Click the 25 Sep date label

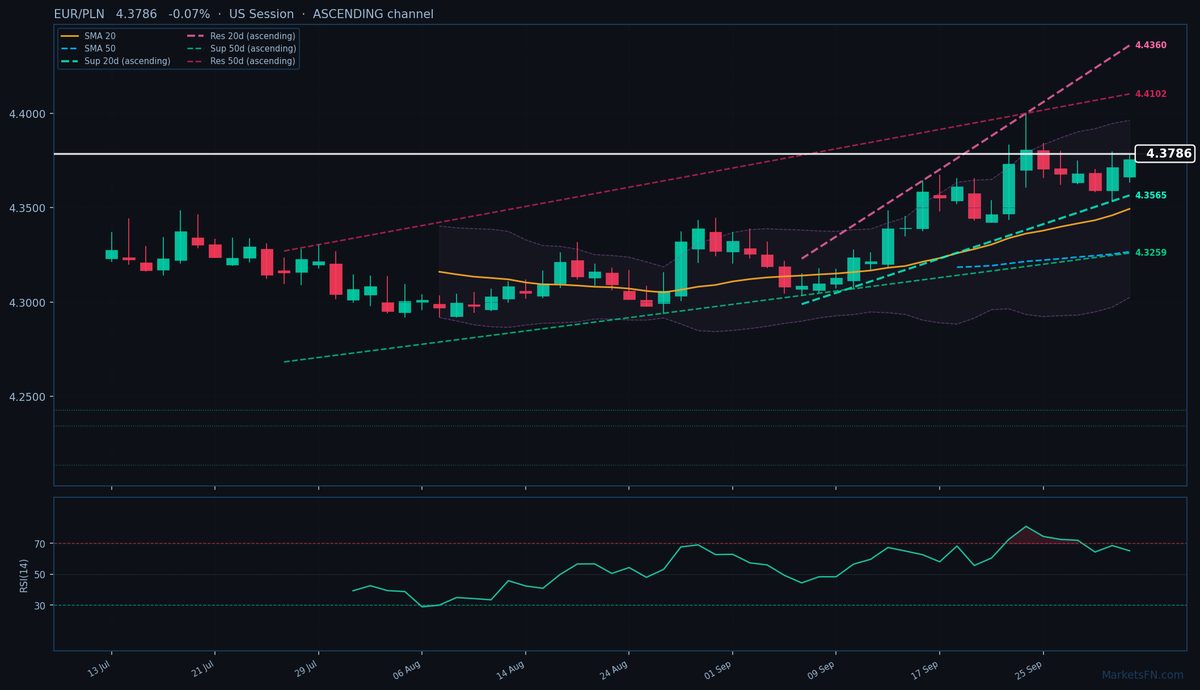click(x=1030, y=670)
